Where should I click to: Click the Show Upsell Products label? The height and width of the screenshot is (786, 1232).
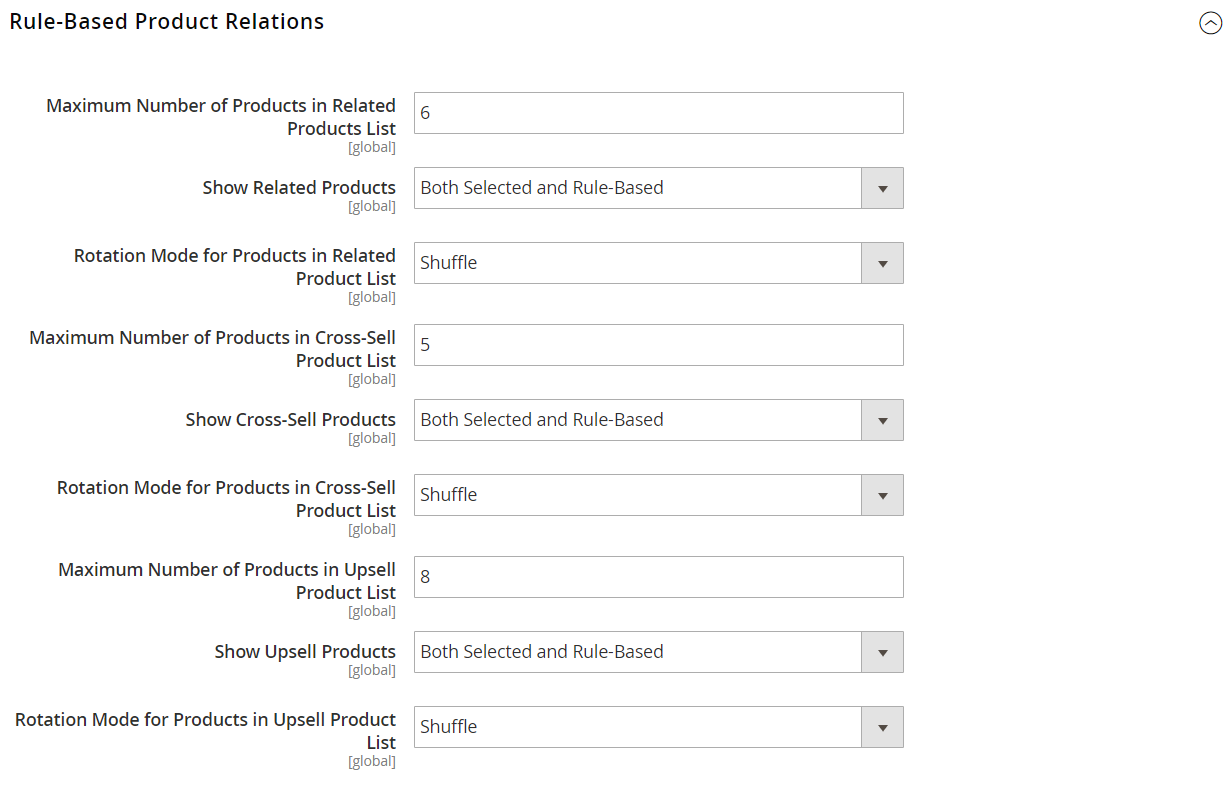[x=305, y=652]
